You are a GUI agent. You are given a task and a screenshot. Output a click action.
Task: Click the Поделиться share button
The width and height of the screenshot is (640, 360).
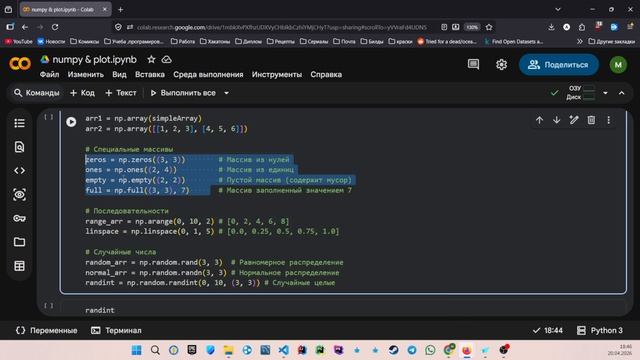point(559,64)
